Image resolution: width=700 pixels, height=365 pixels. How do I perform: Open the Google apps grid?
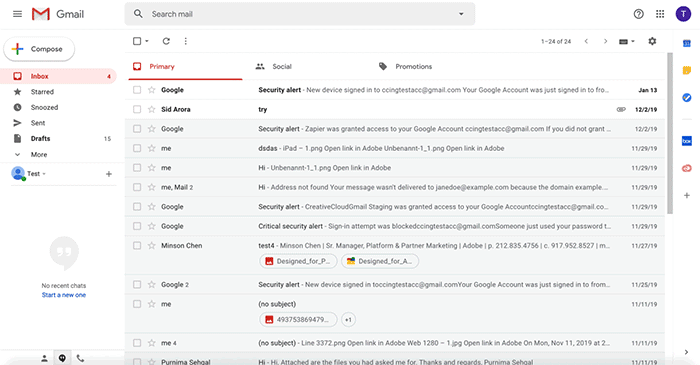coord(660,14)
